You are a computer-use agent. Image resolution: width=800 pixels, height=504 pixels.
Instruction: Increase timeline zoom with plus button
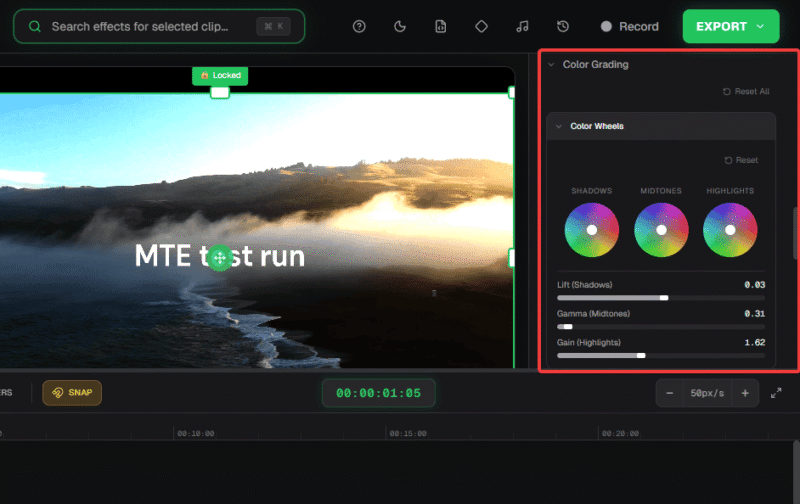744,393
